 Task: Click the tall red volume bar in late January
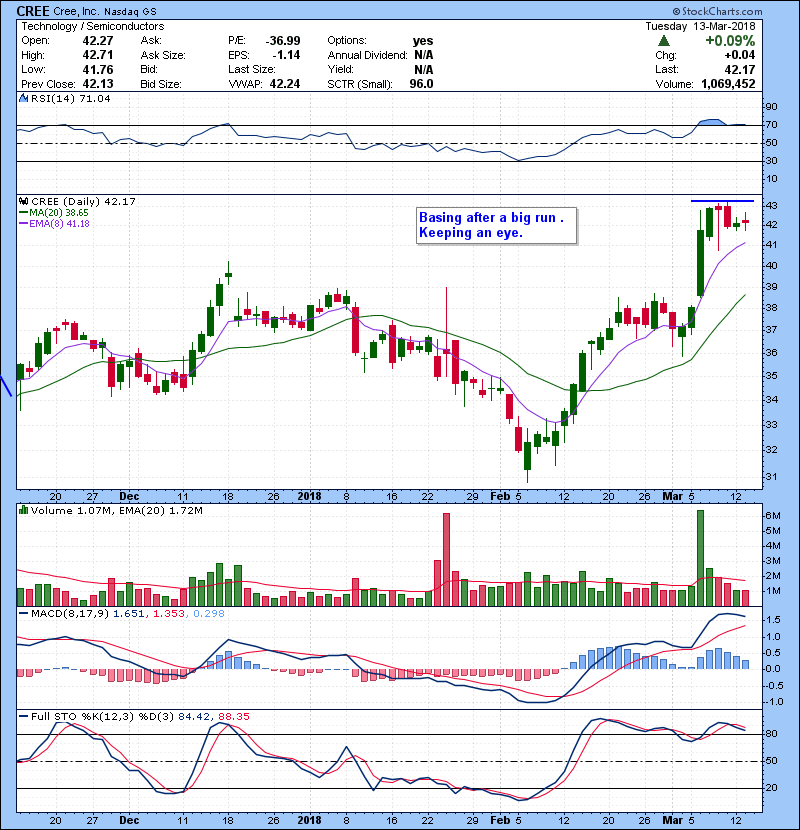tap(446, 560)
